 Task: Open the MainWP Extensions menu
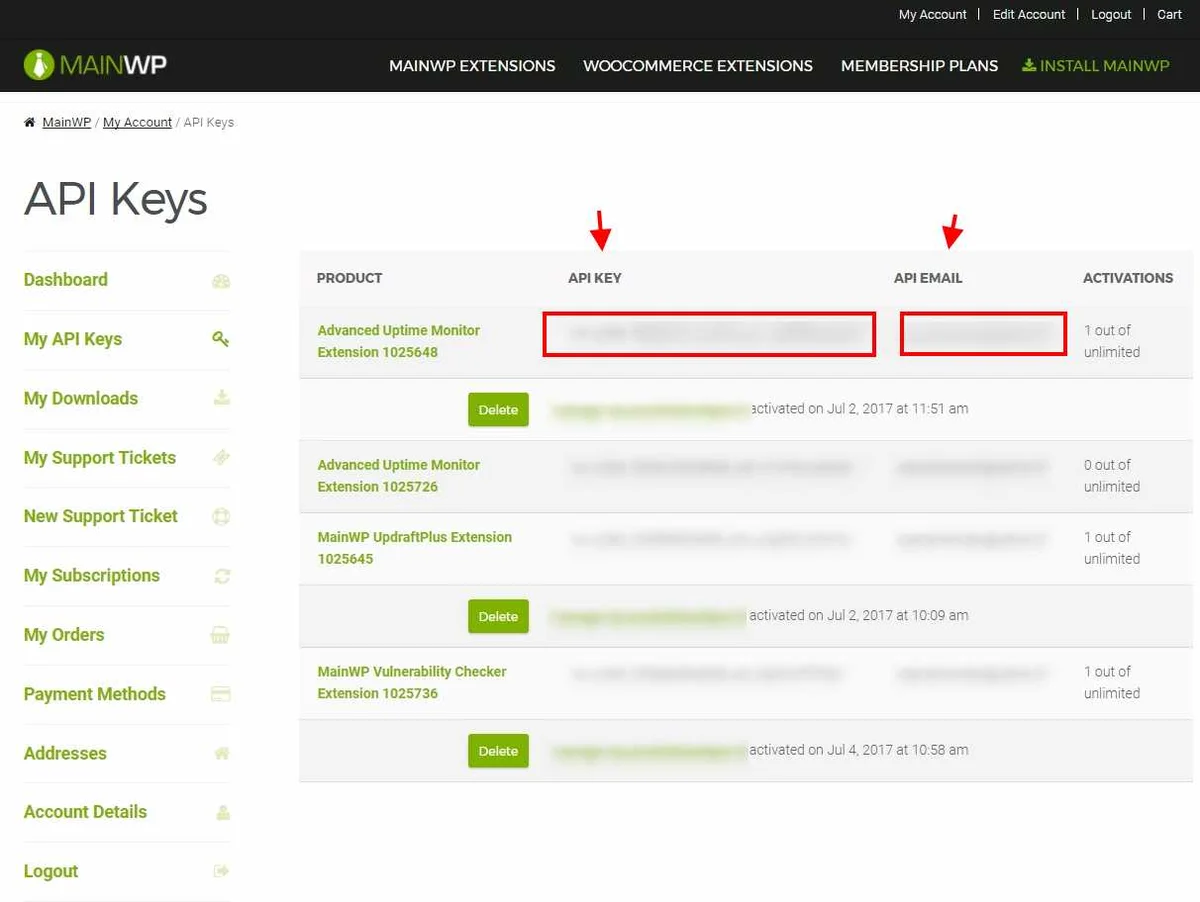pyautogui.click(x=472, y=66)
